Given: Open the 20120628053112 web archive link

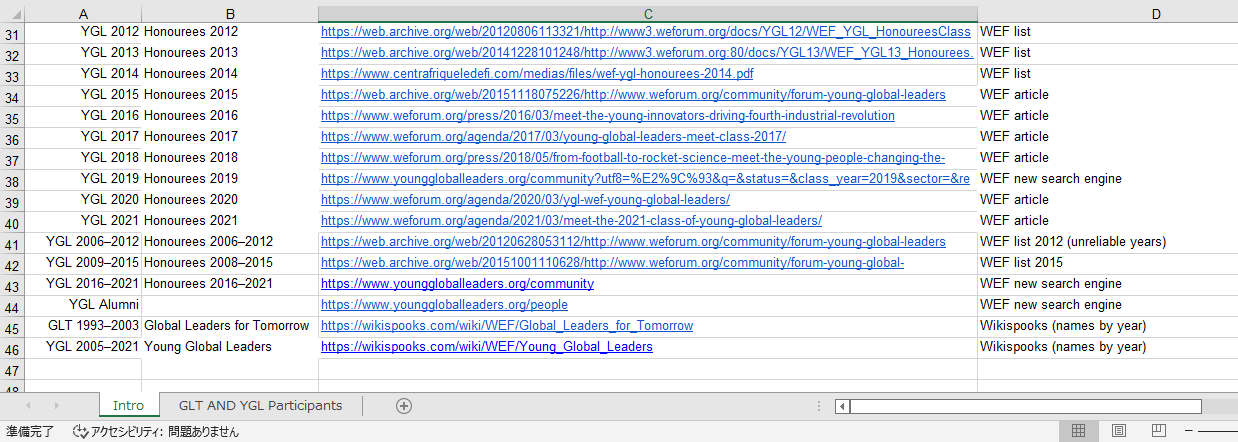Looking at the screenshot, I should [x=633, y=242].
